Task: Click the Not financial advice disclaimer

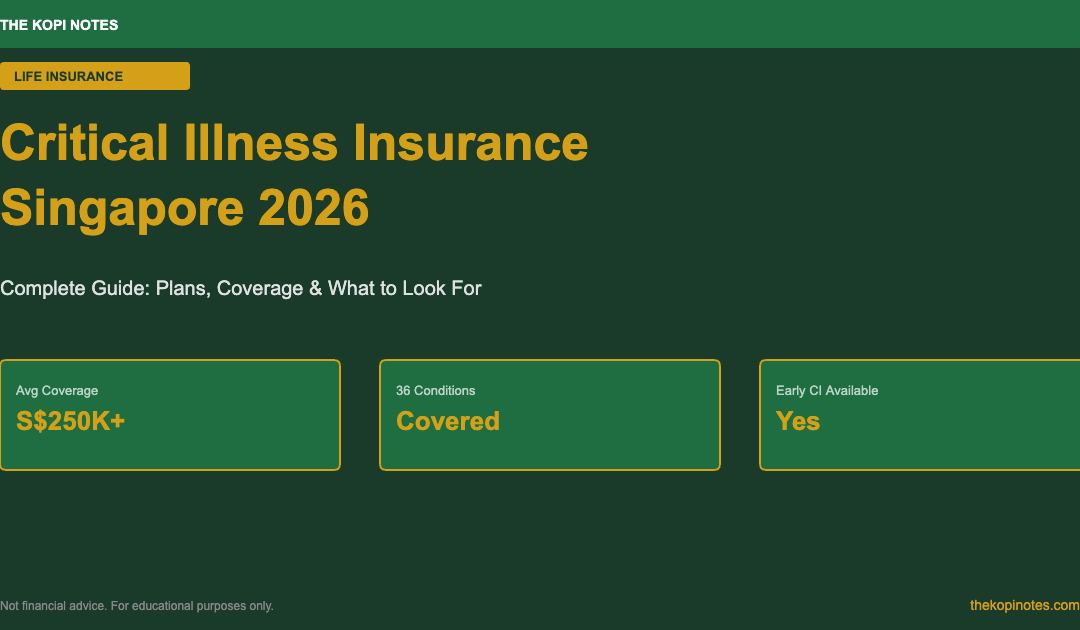Action: click(136, 606)
